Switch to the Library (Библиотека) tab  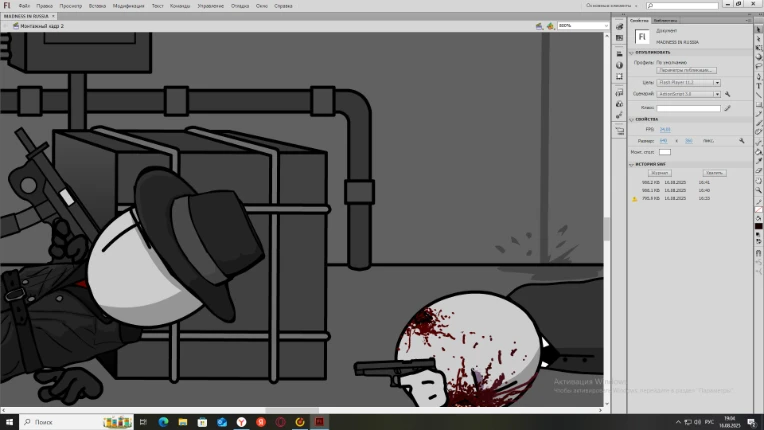click(x=665, y=20)
